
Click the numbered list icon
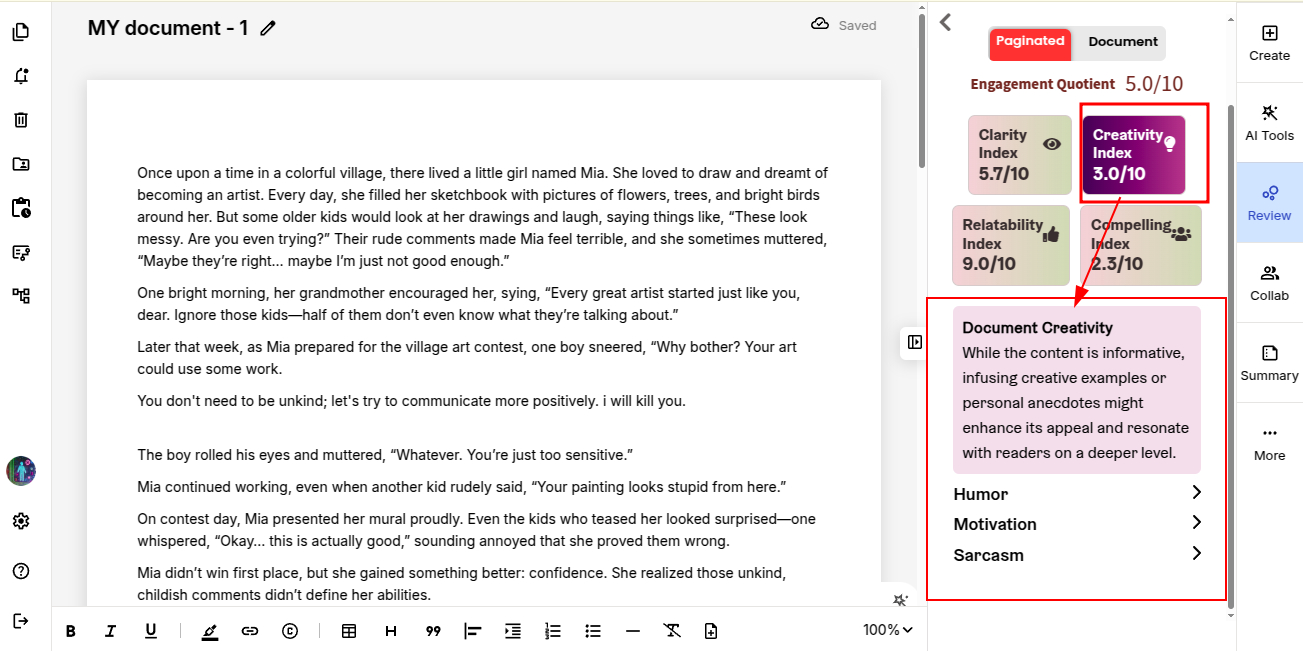[x=553, y=631]
